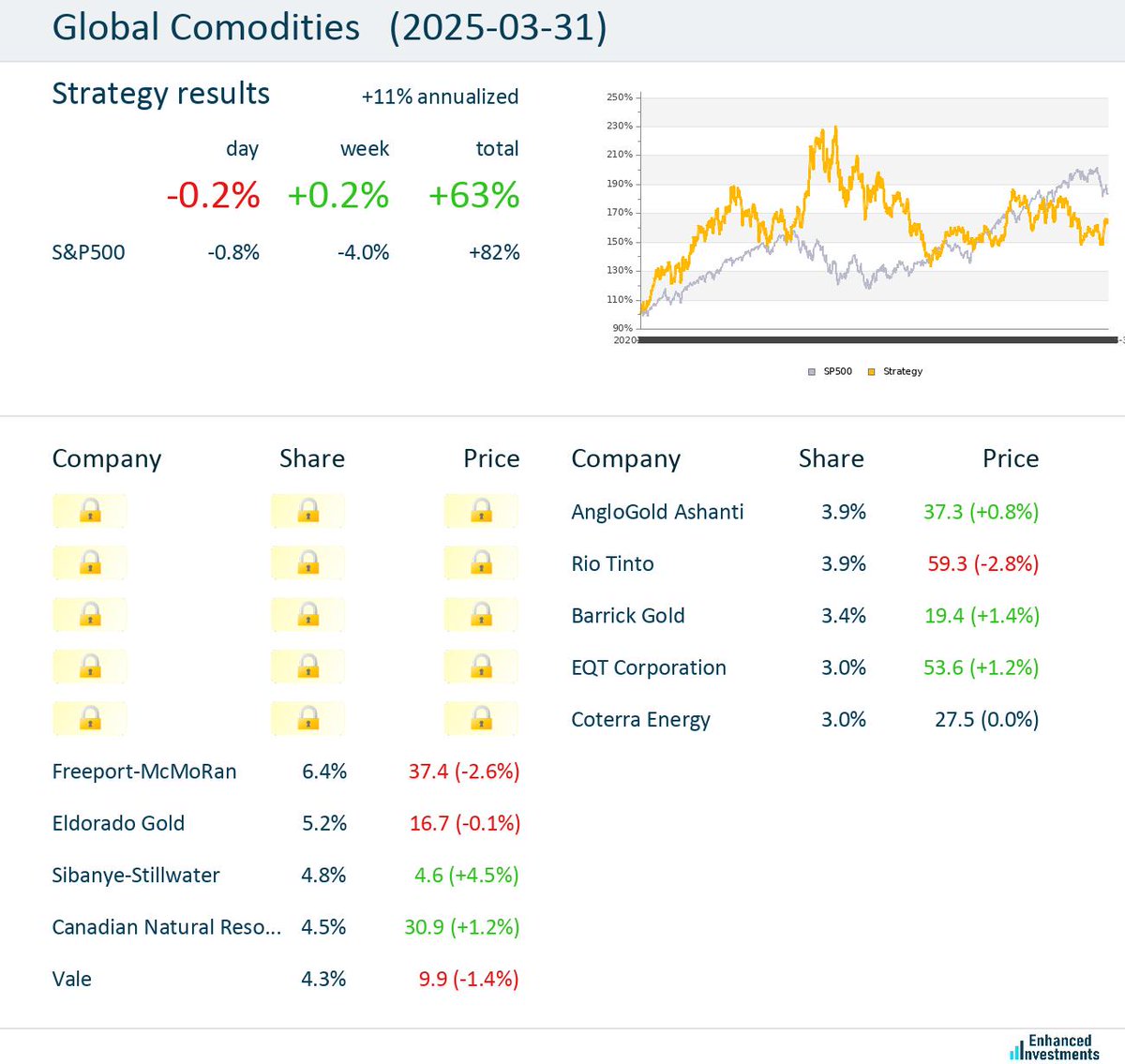This screenshot has height=1064, width=1125.
Task: Click the SP500 legend color swatch
Action: point(812,372)
